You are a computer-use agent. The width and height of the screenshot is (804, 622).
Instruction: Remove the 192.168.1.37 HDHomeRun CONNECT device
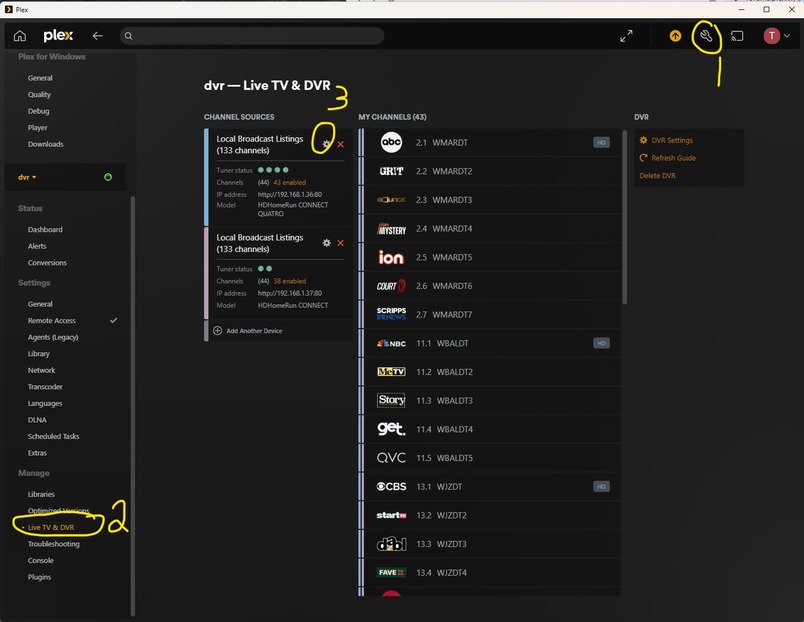click(340, 243)
